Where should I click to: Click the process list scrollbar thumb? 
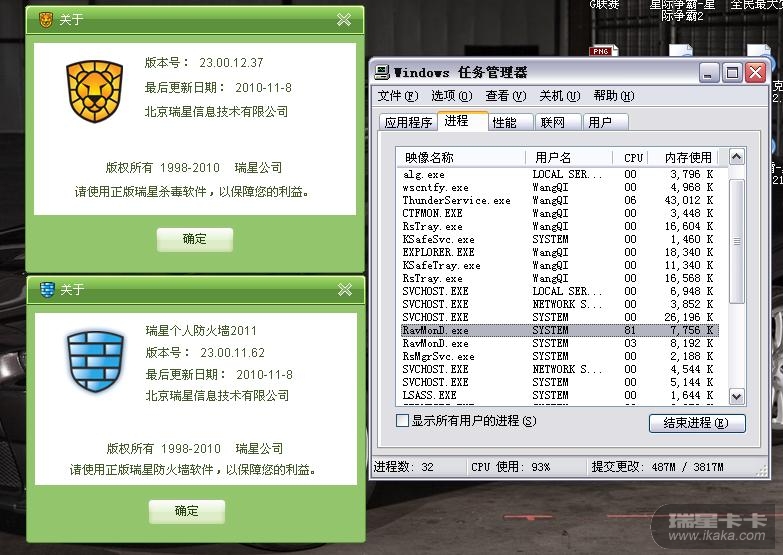[737, 241]
